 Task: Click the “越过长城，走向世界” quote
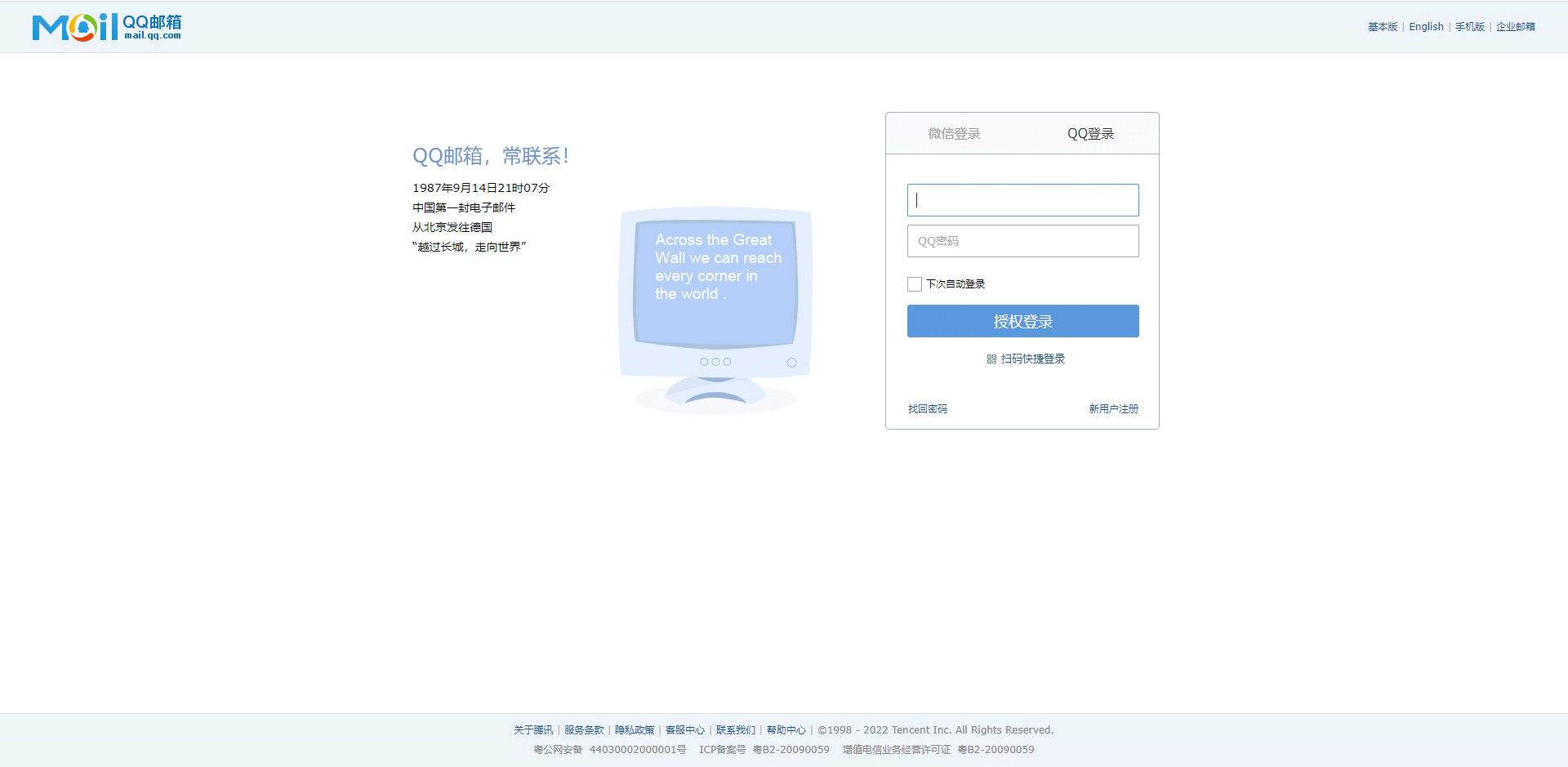point(470,247)
